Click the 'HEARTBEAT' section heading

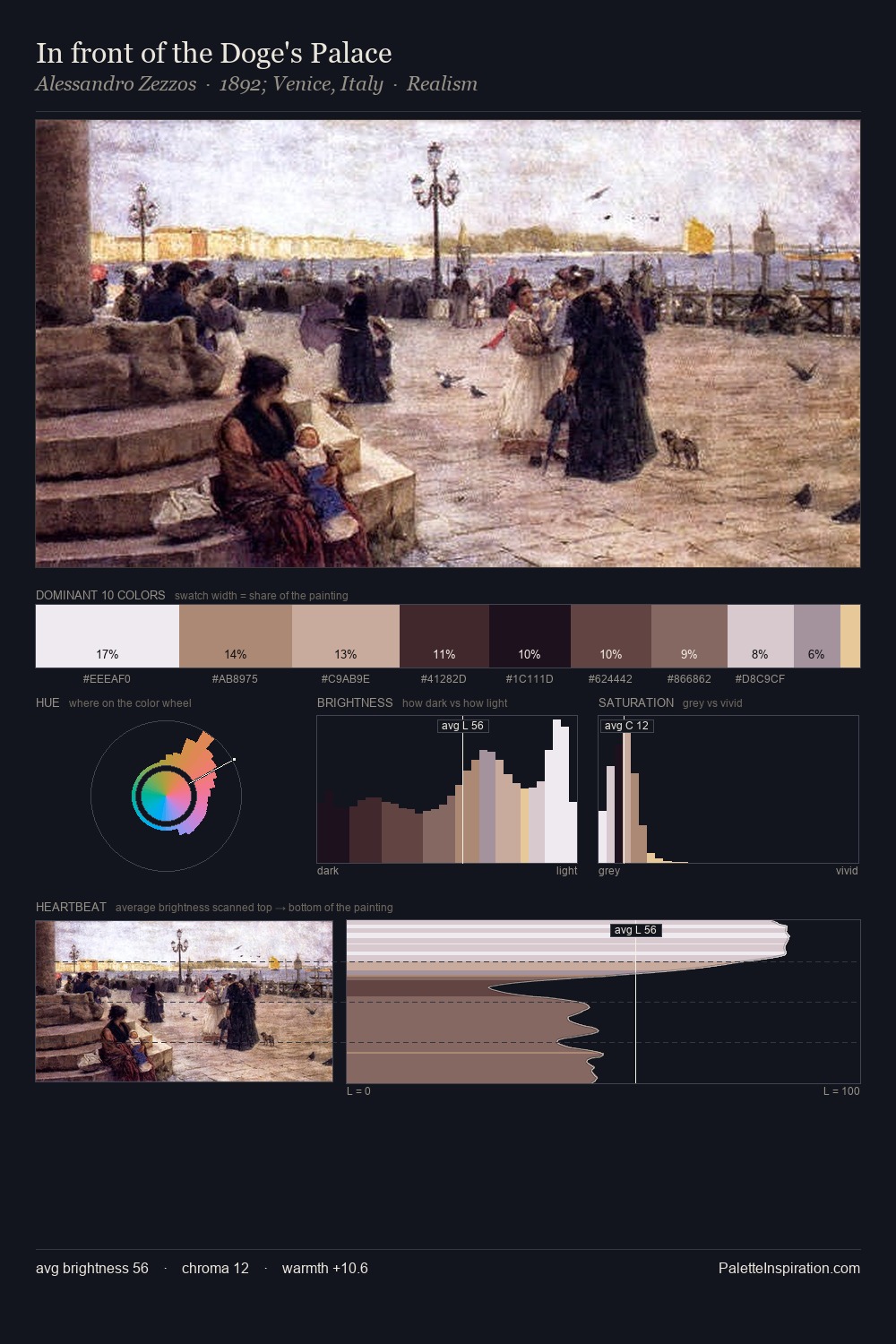coord(71,907)
